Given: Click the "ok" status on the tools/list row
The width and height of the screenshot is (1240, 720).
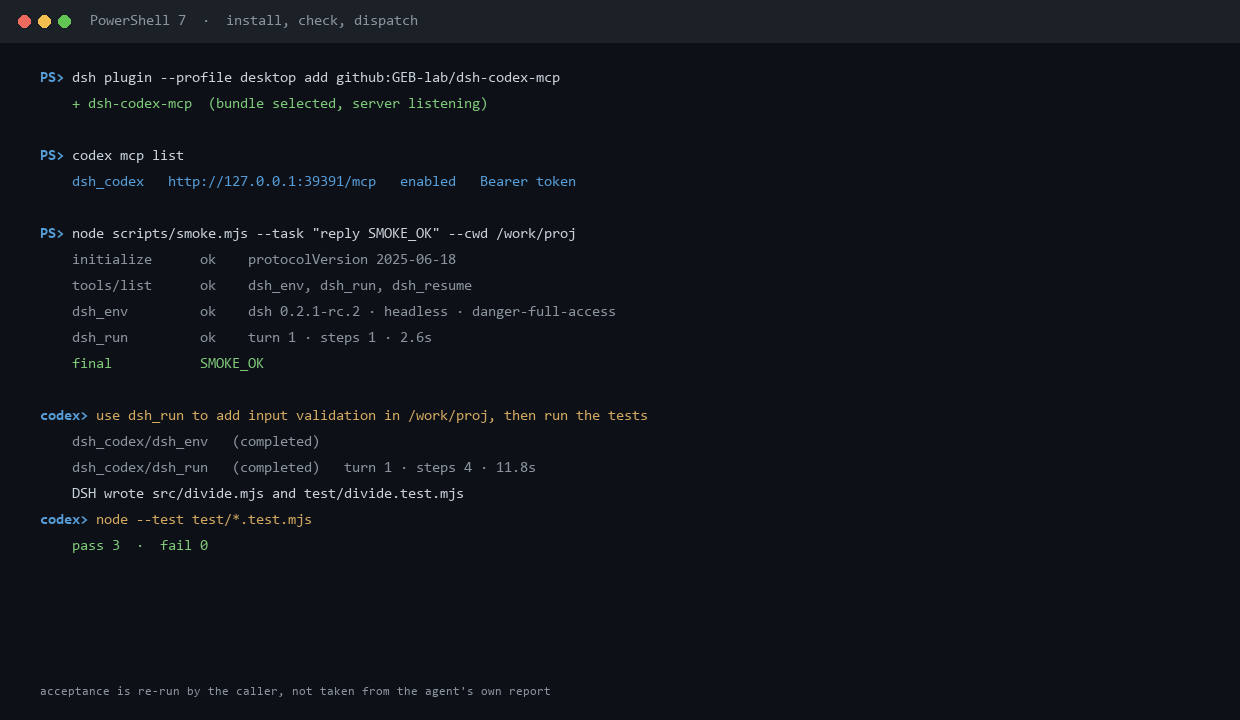Looking at the screenshot, I should (x=208, y=286).
